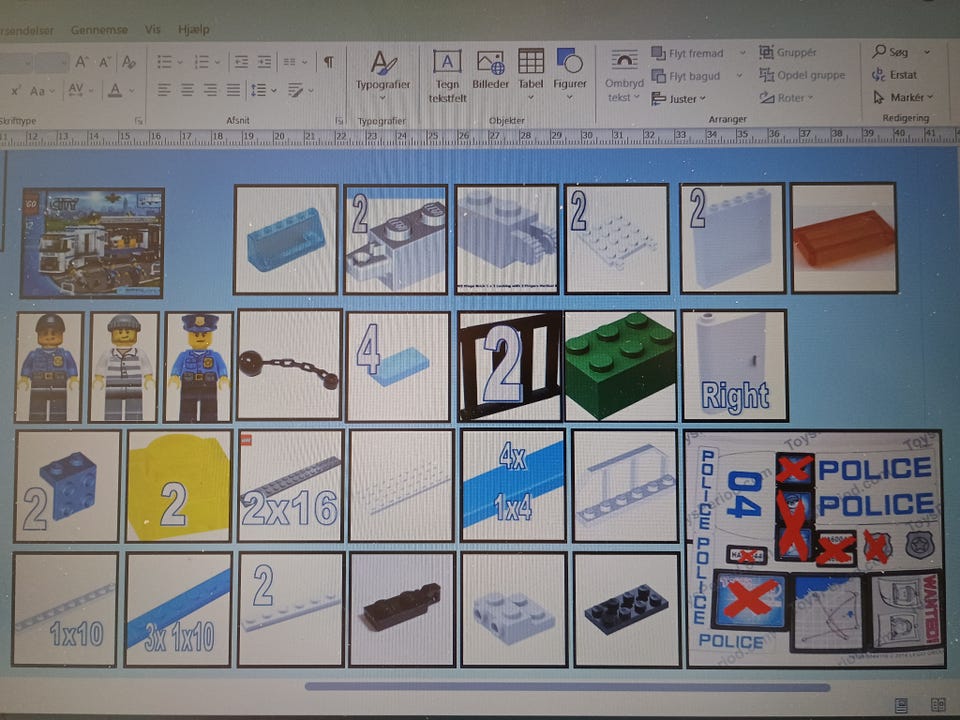Expand the bullet list style dropdown
This screenshot has height=720, width=960.
coord(179,62)
